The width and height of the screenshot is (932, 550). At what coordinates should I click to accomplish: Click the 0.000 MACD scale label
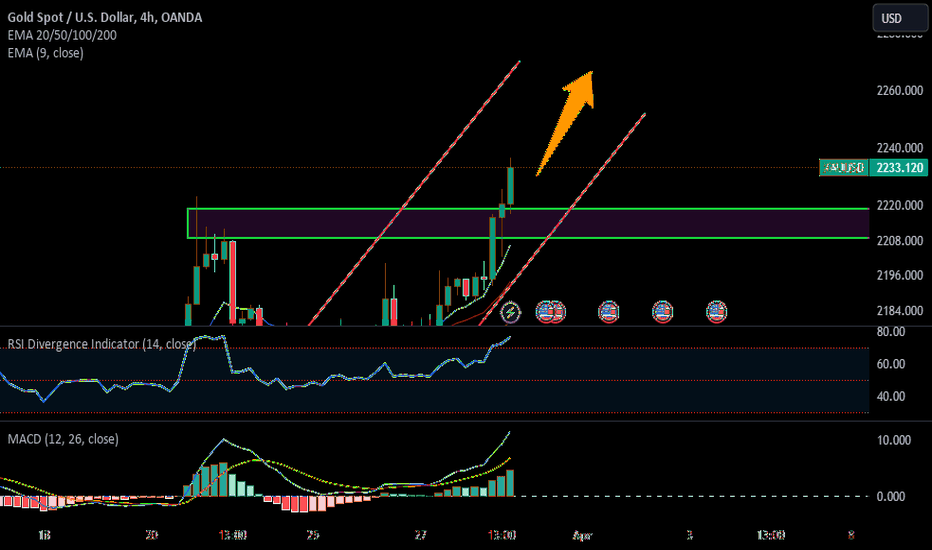[x=890, y=496]
